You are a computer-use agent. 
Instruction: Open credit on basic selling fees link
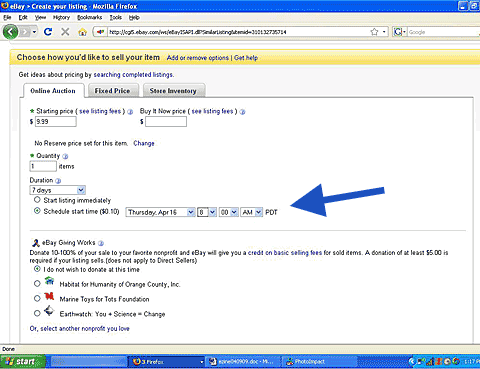point(285,253)
